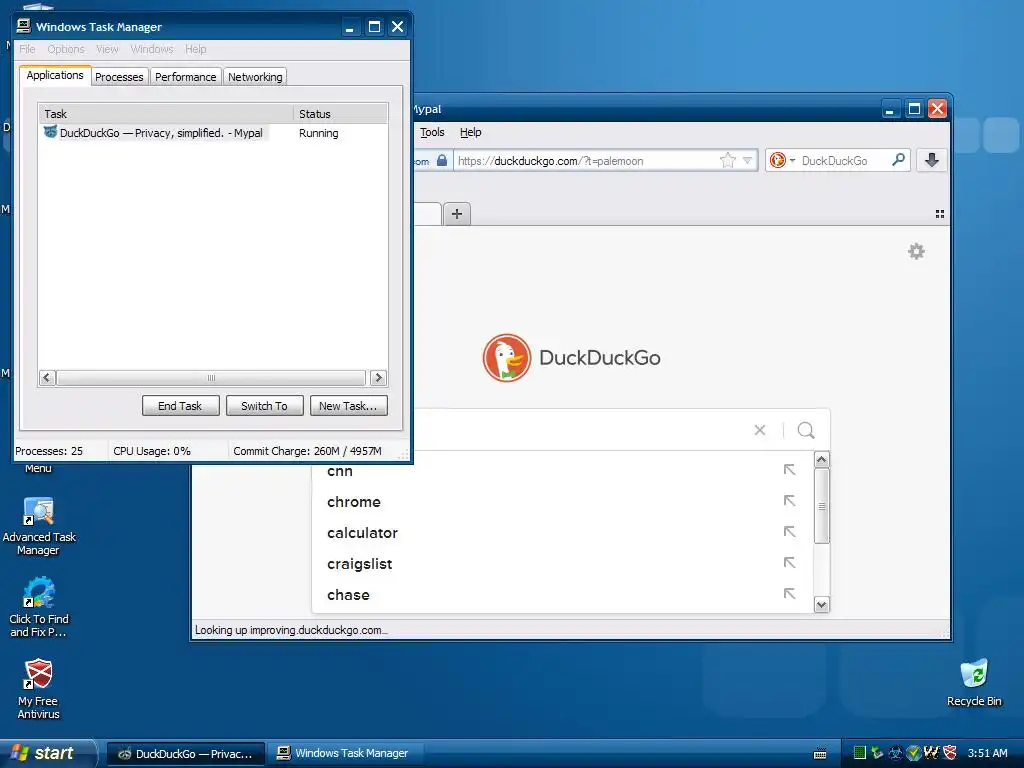The width and height of the screenshot is (1024, 768).
Task: Click the Status column header
Action: (x=340, y=114)
